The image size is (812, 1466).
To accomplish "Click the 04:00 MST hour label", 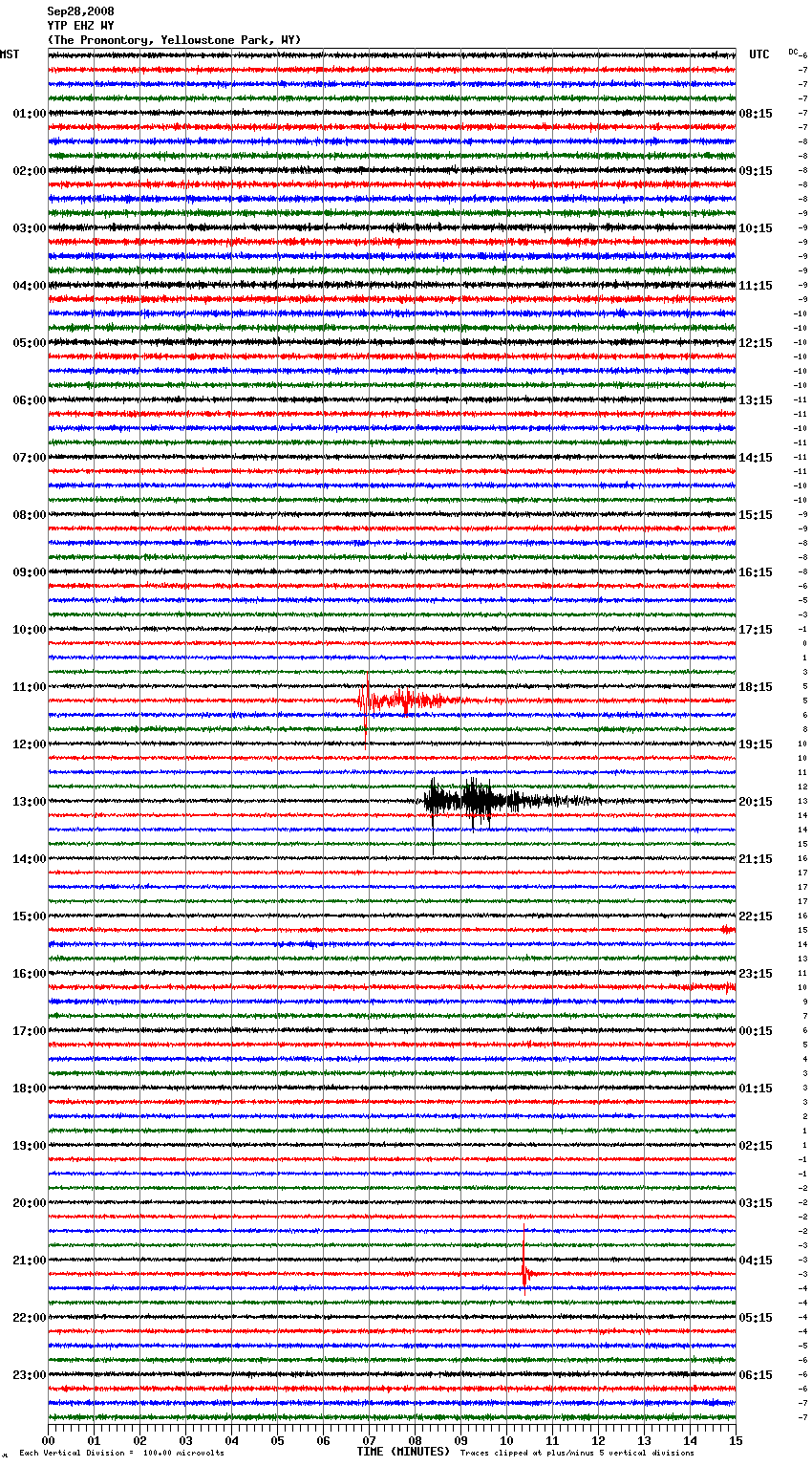I will (29, 286).
